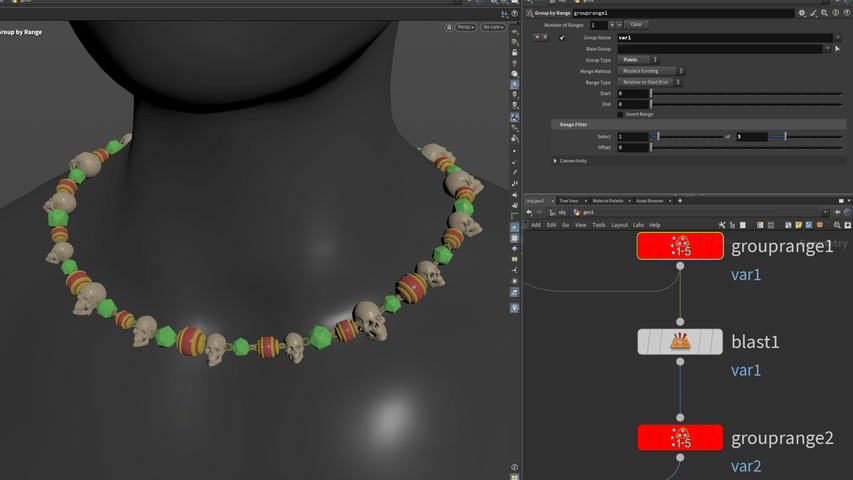Select the blast1 node
853x480 pixels.
coord(680,342)
